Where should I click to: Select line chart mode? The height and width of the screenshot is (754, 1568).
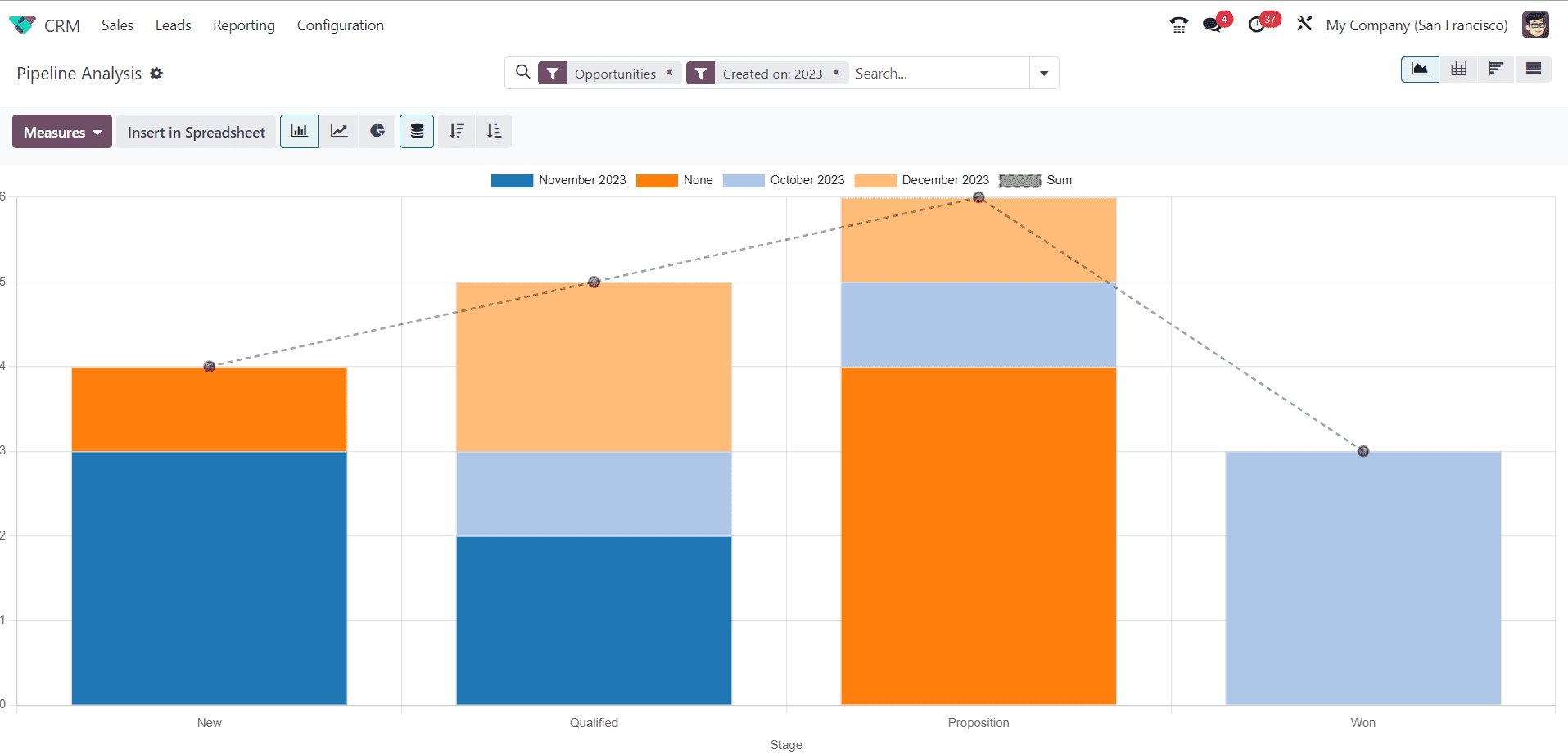pyautogui.click(x=339, y=131)
